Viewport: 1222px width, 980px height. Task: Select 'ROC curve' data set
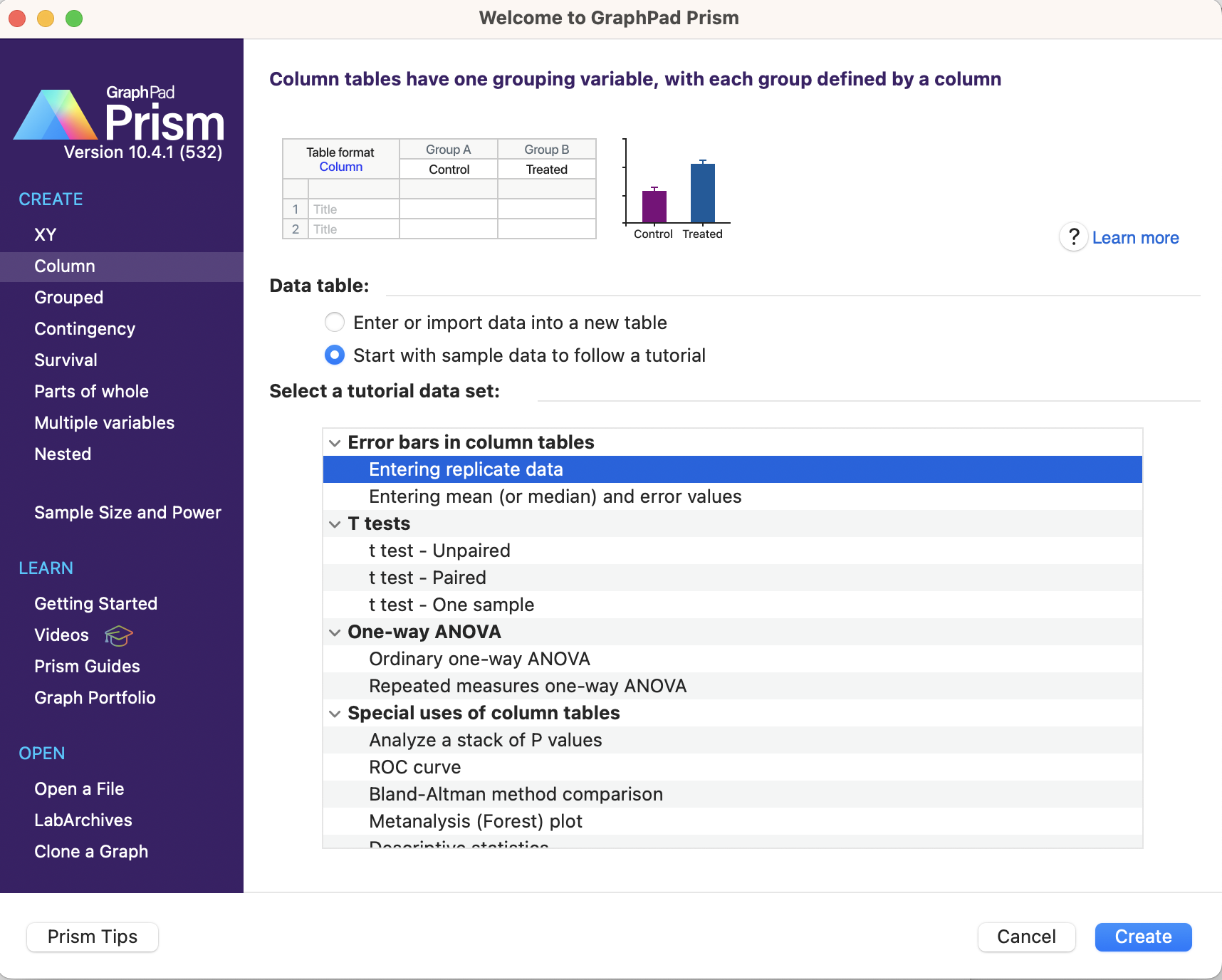click(733, 767)
